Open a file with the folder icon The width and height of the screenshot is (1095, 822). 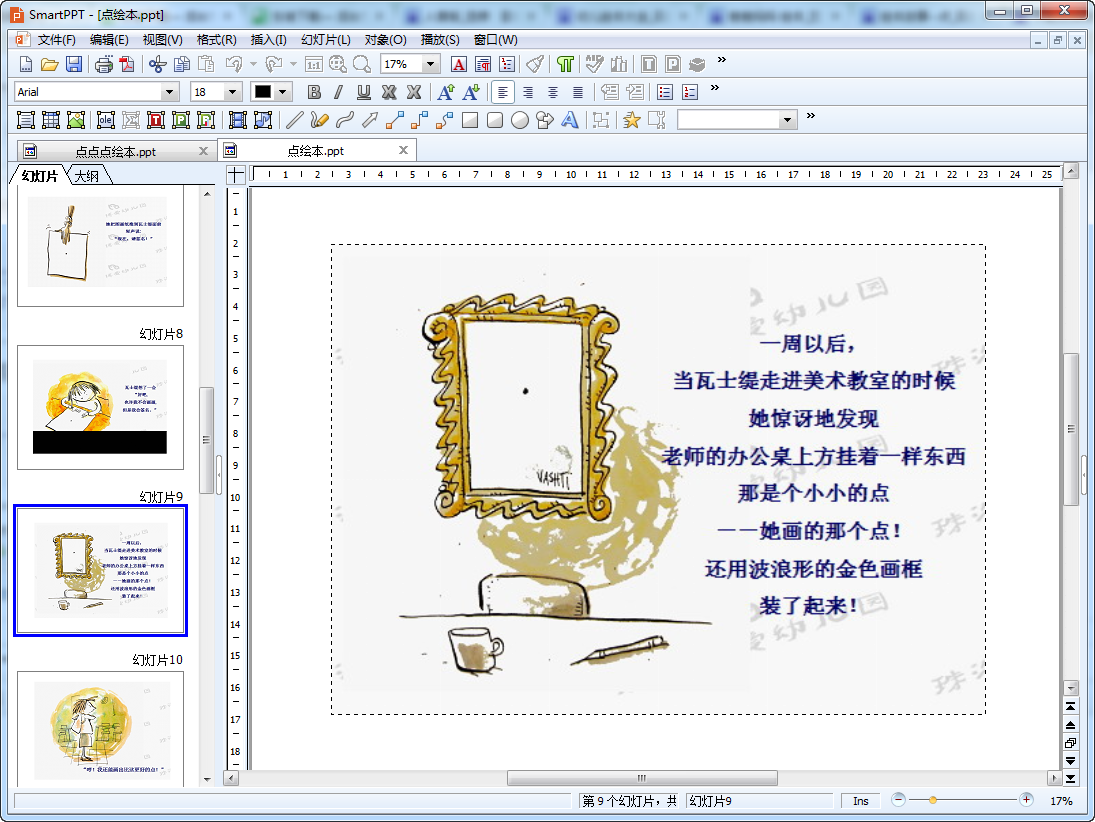click(50, 64)
